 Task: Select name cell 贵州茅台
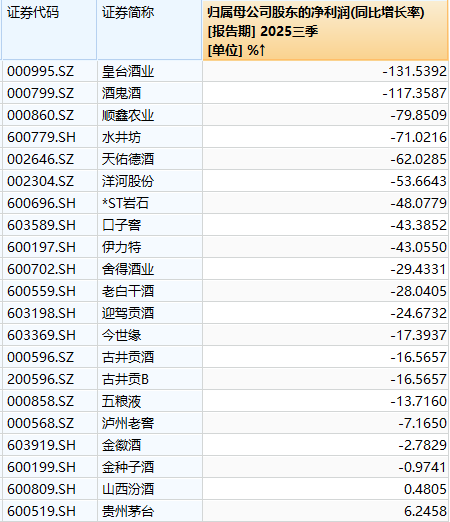[x=150, y=511]
